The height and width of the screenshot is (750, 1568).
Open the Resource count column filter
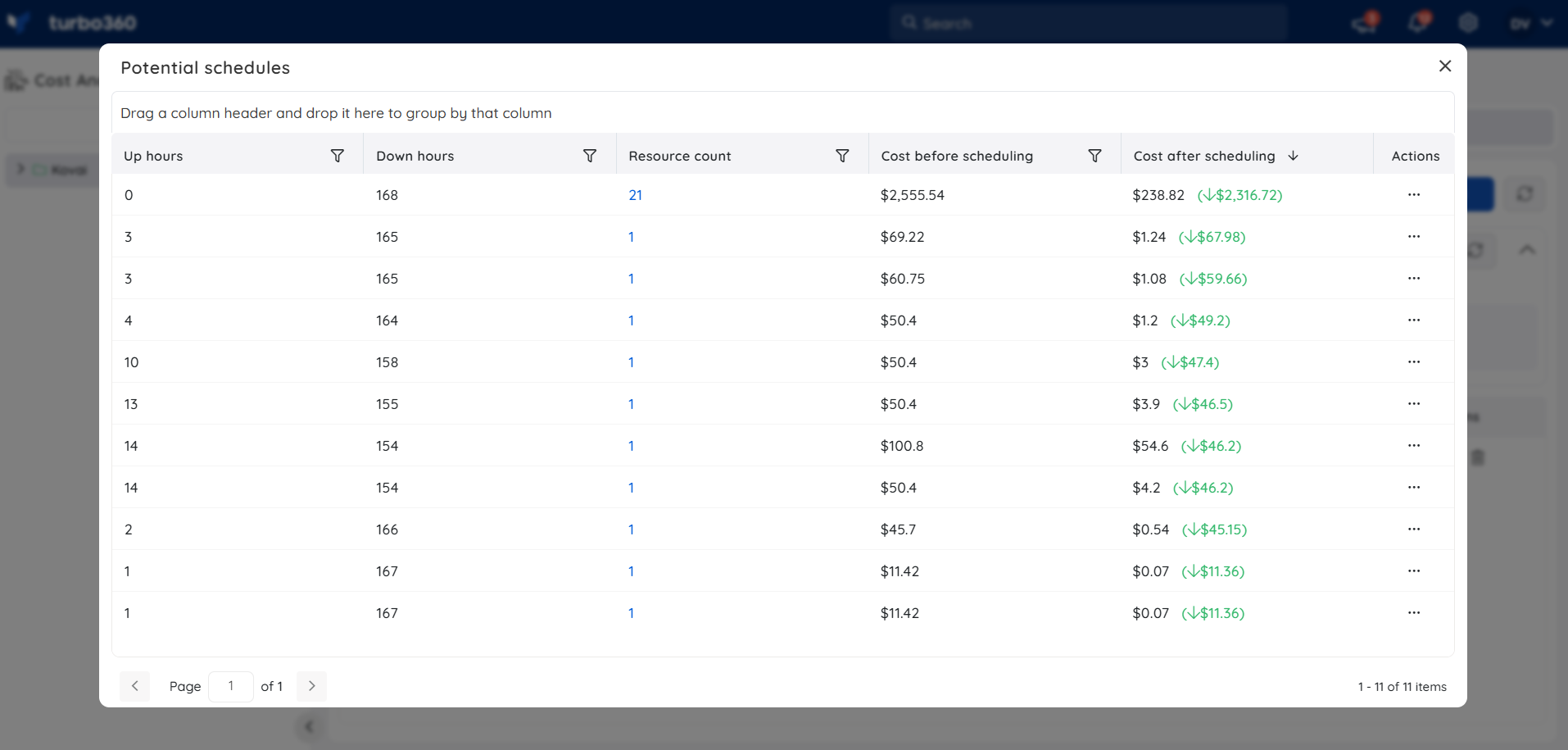click(x=841, y=156)
